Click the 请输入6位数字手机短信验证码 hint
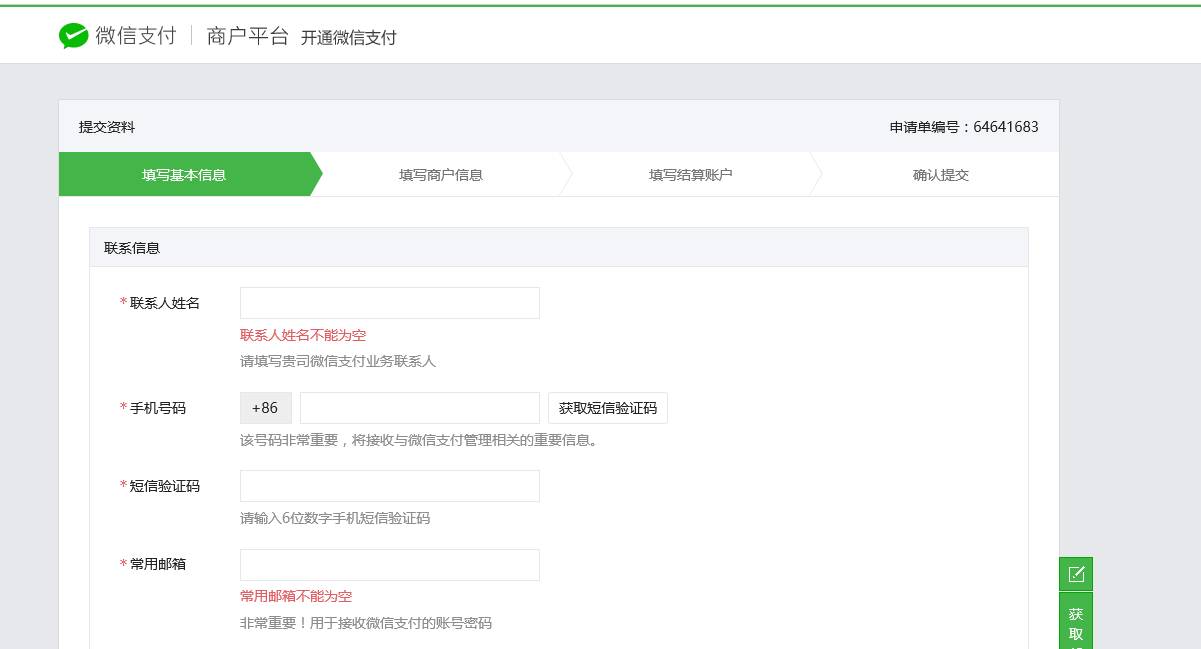Viewport: 1201px width, 649px height. tap(335, 518)
